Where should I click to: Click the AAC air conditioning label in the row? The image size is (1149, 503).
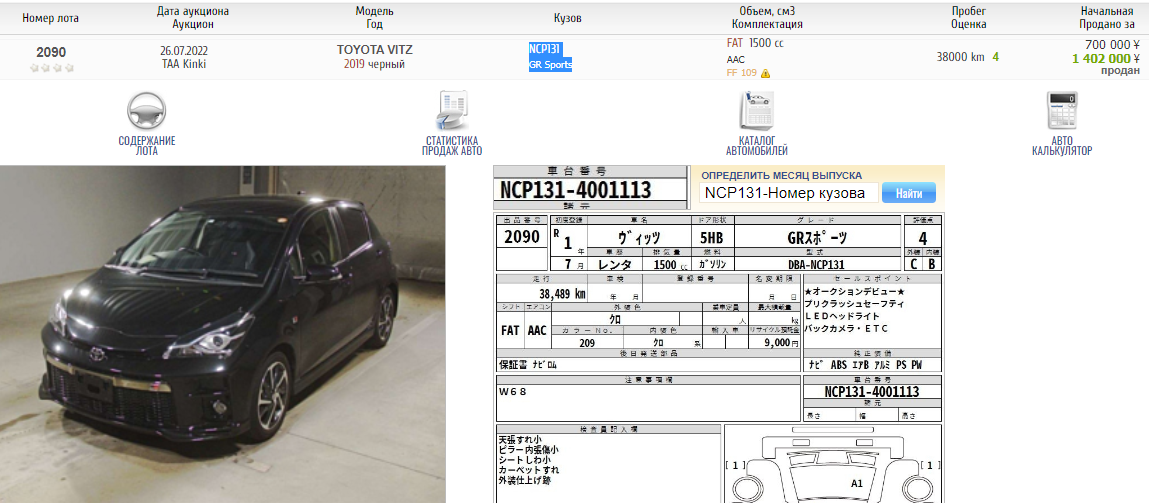coord(736,59)
